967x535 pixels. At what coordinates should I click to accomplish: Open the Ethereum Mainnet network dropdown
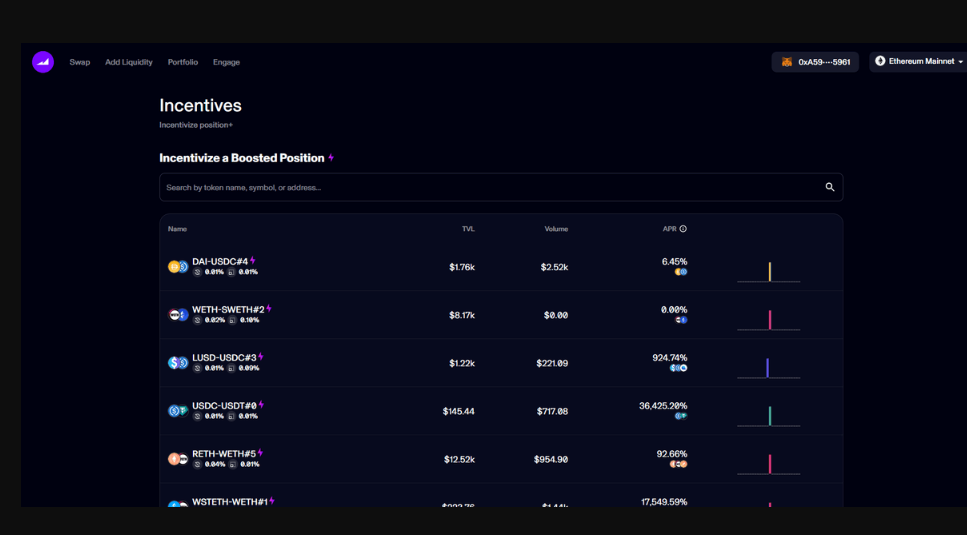(x=919, y=62)
